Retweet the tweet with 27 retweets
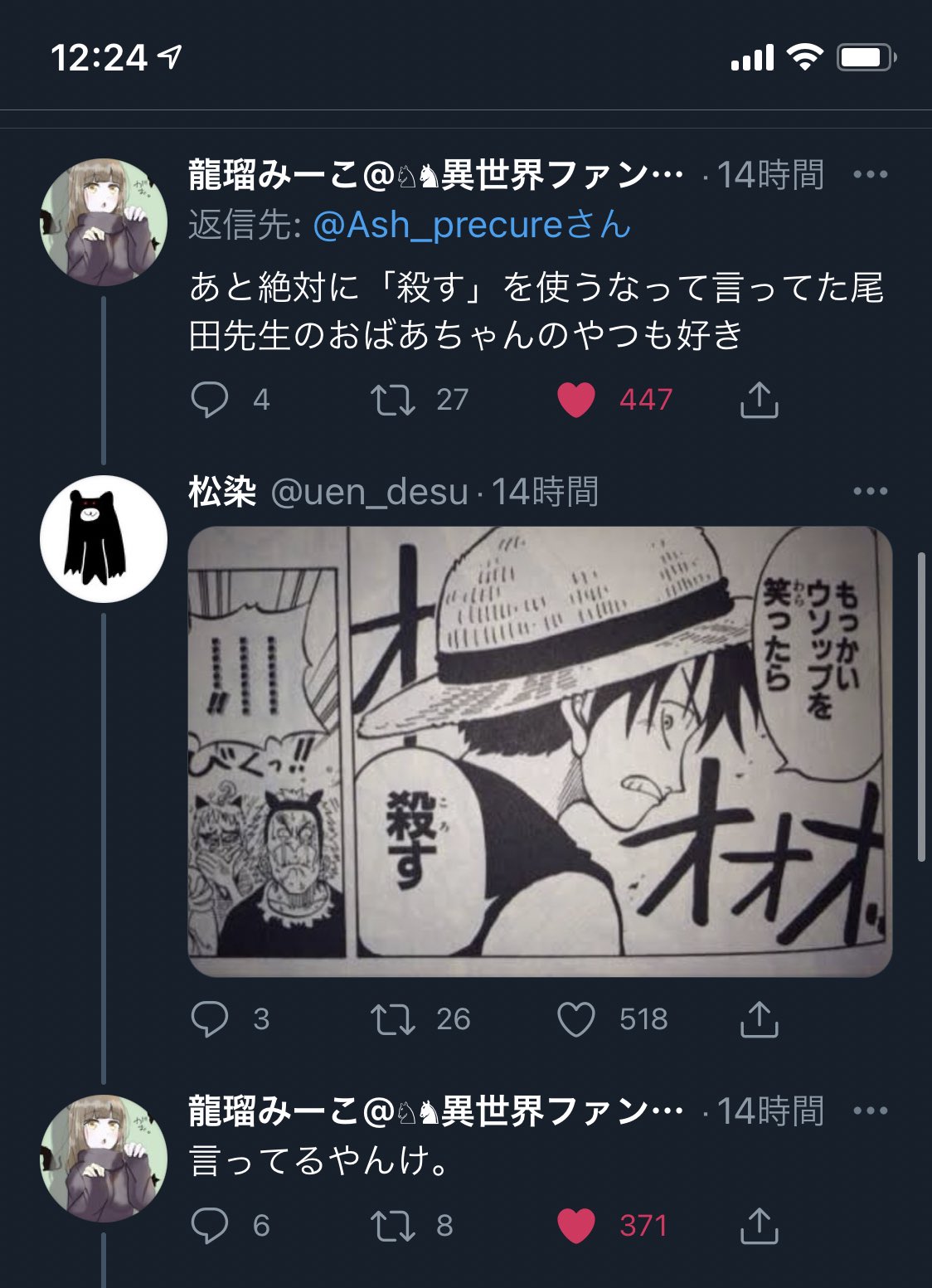This screenshot has width=932, height=1288. tap(392, 400)
